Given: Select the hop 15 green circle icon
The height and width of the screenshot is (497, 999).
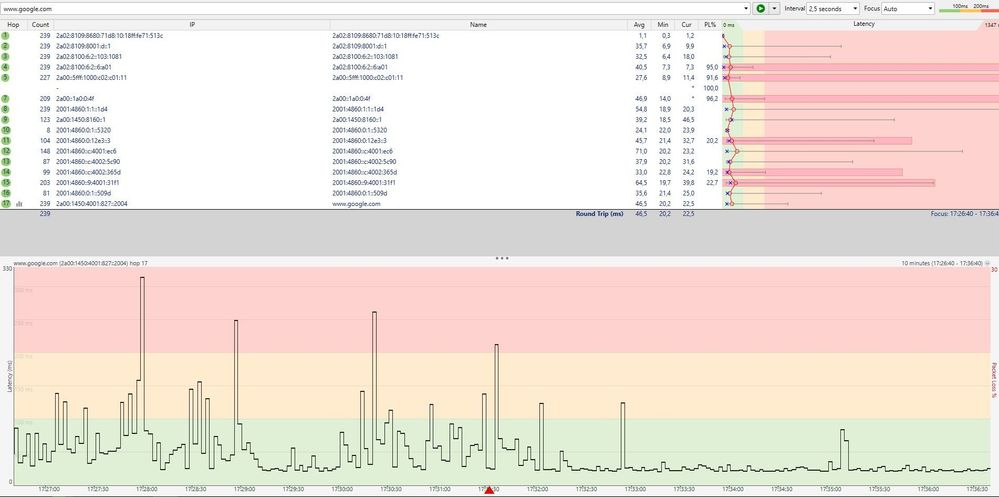Looking at the screenshot, I should tap(6, 182).
